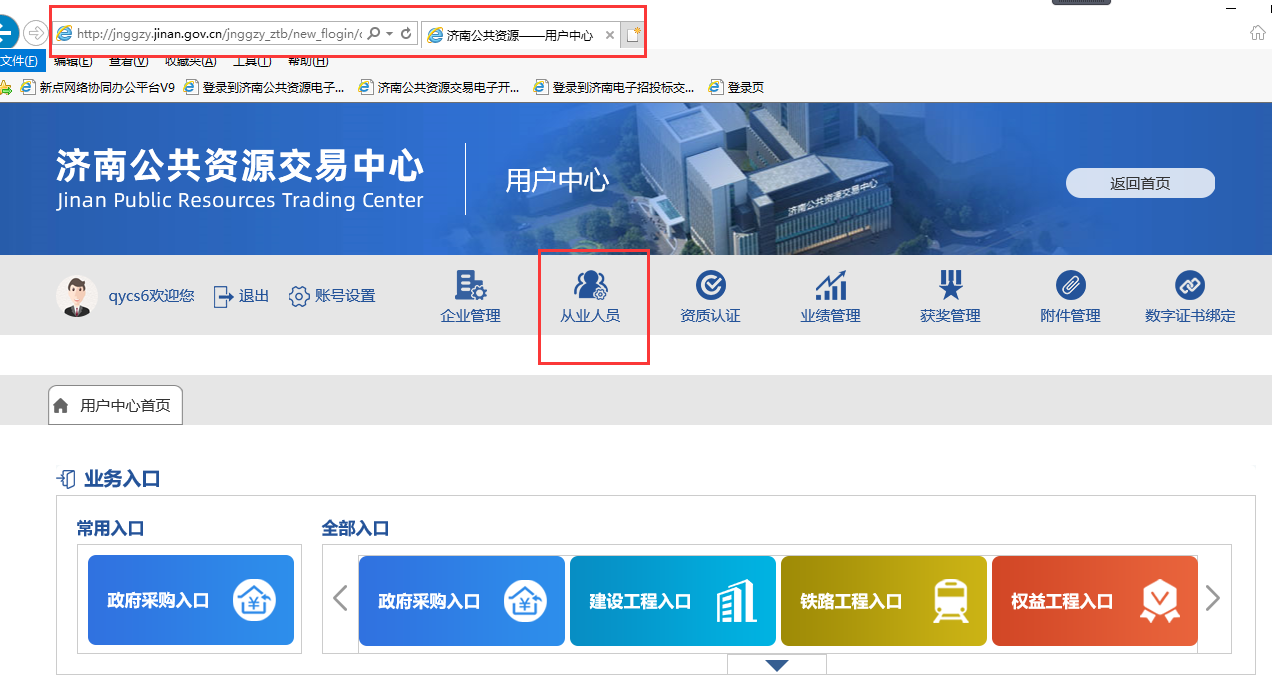The height and width of the screenshot is (684, 1272).
Task: Open 铁路工程入口 railway entry tile
Action: tap(883, 601)
